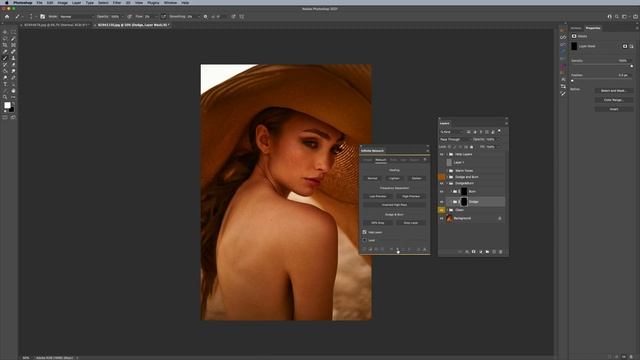640x360 pixels.
Task: Adjust the Feather slider handle
Action: coord(572,81)
